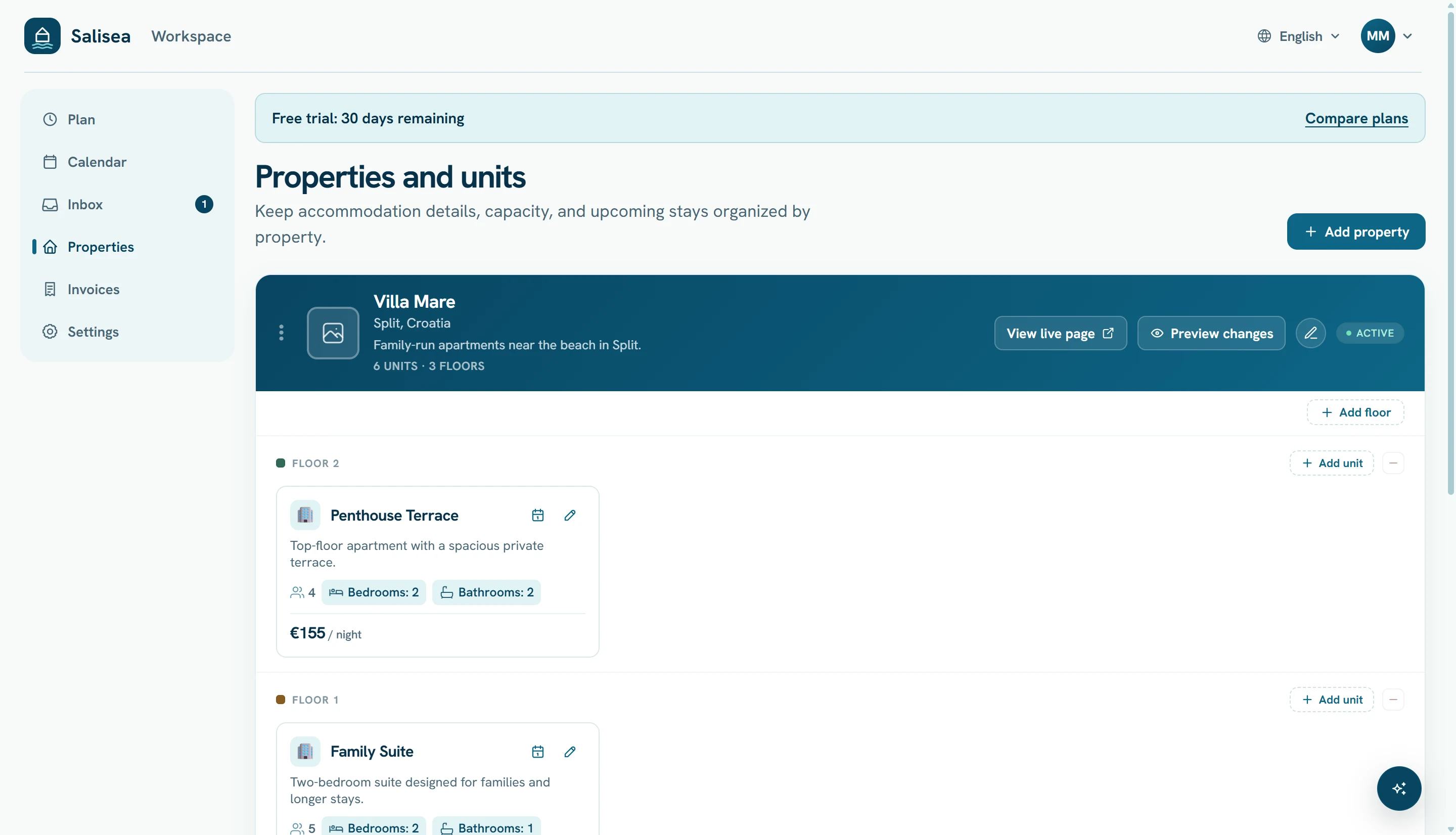Open Invoices from the sidebar
1456x835 pixels.
(127, 289)
